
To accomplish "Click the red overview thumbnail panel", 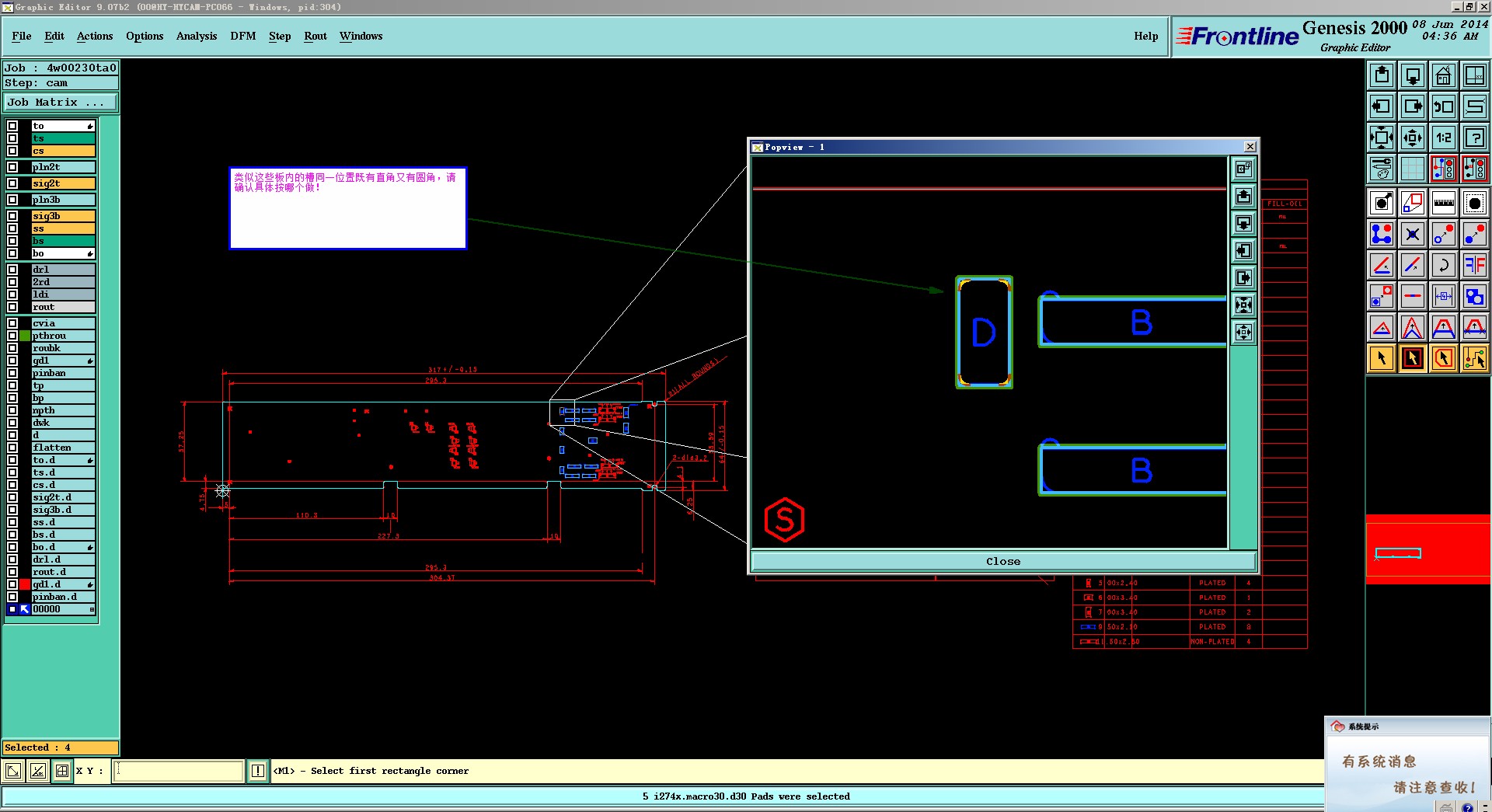I will (1428, 549).
